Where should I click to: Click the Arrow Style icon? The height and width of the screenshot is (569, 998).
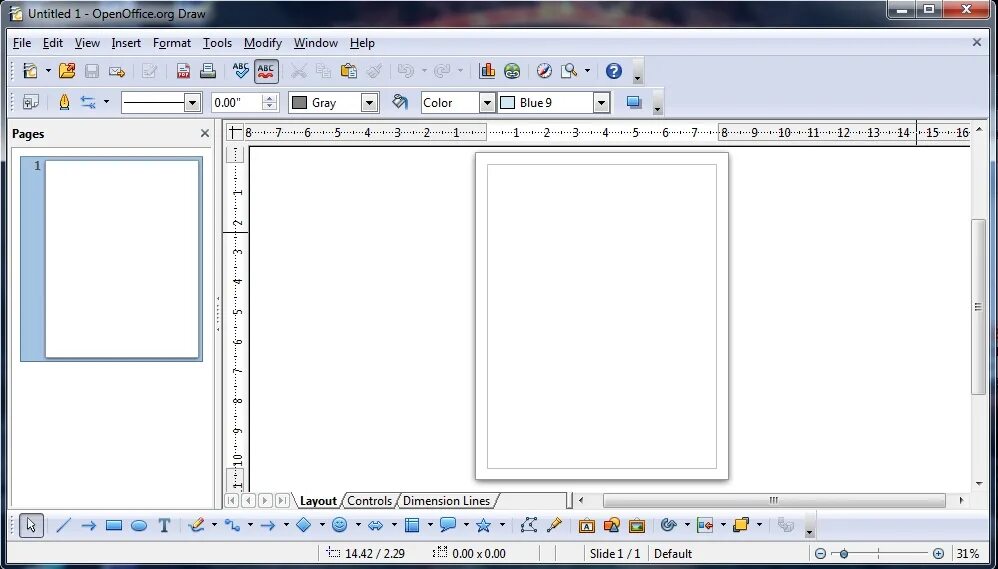pyautogui.click(x=88, y=102)
